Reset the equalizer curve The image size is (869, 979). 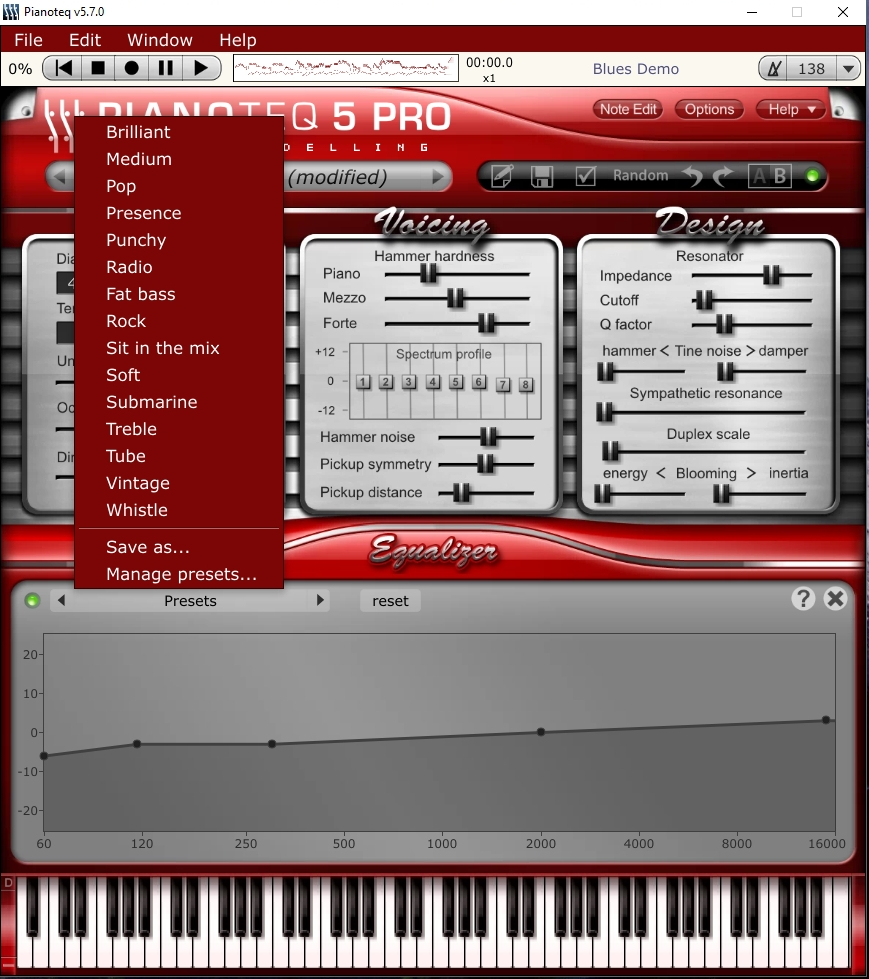(390, 601)
